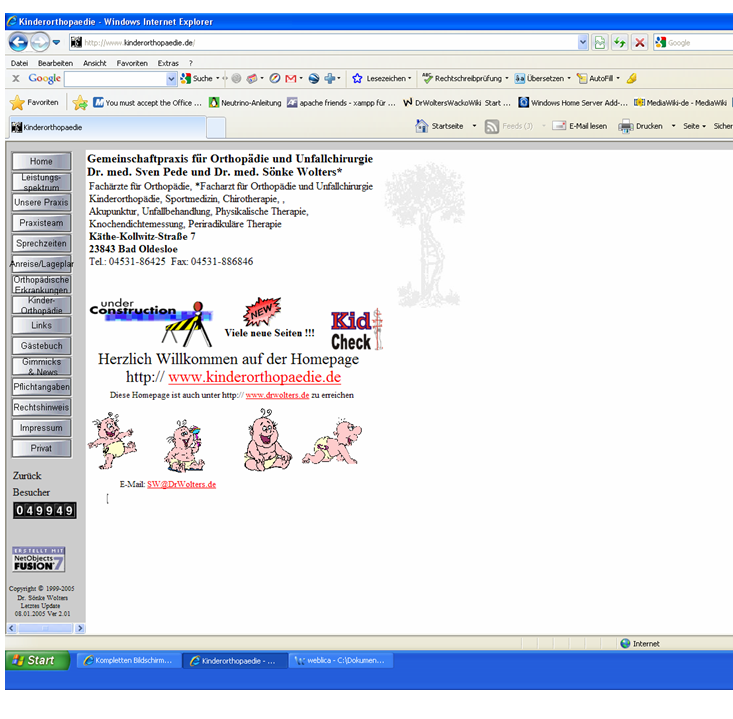Click the red Stop loading icon
Viewport: 733px width, 719px height.
tap(639, 42)
